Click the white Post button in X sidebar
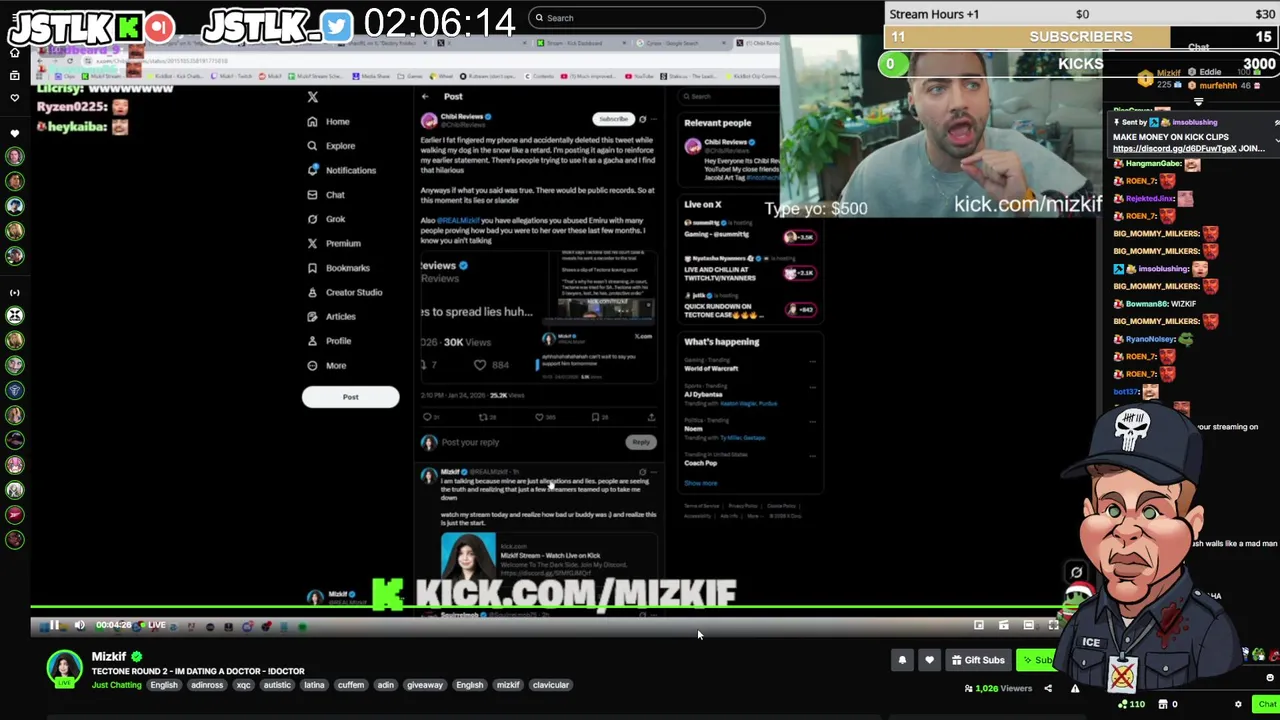Screen dimensions: 1280x720 pos(350,397)
